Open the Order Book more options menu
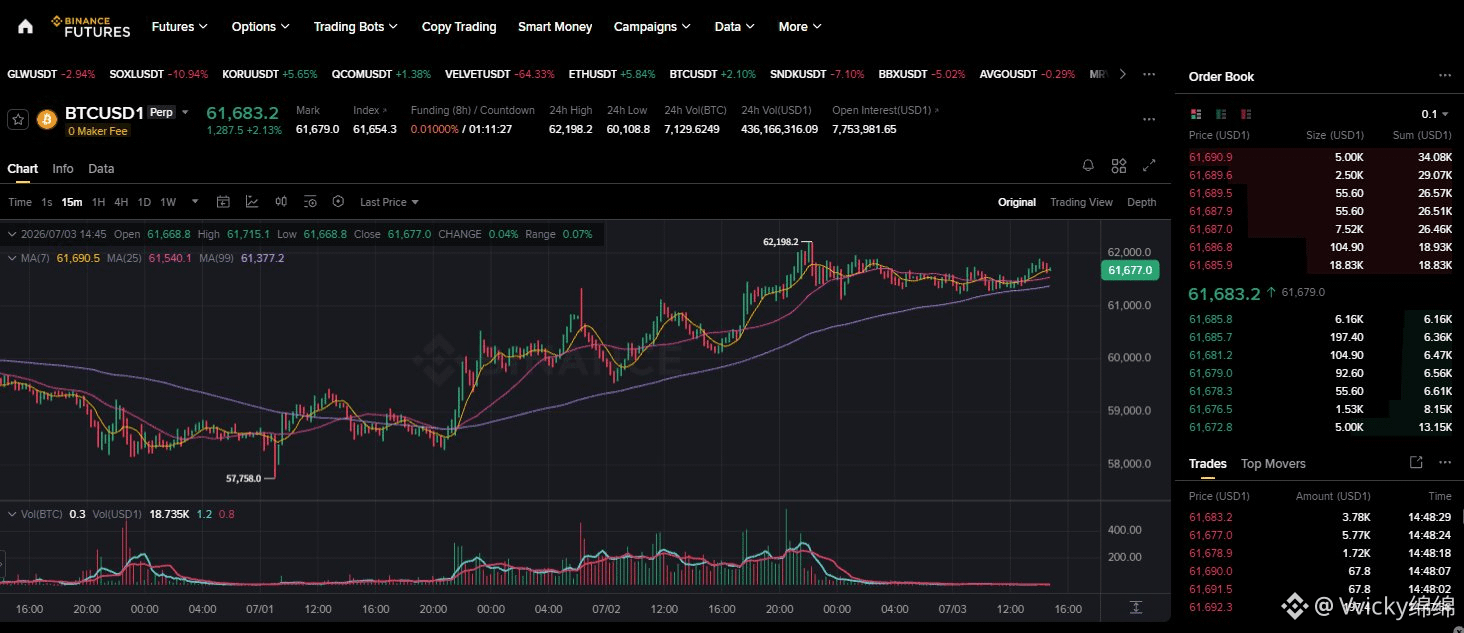The image size is (1464, 633). coord(1445,76)
